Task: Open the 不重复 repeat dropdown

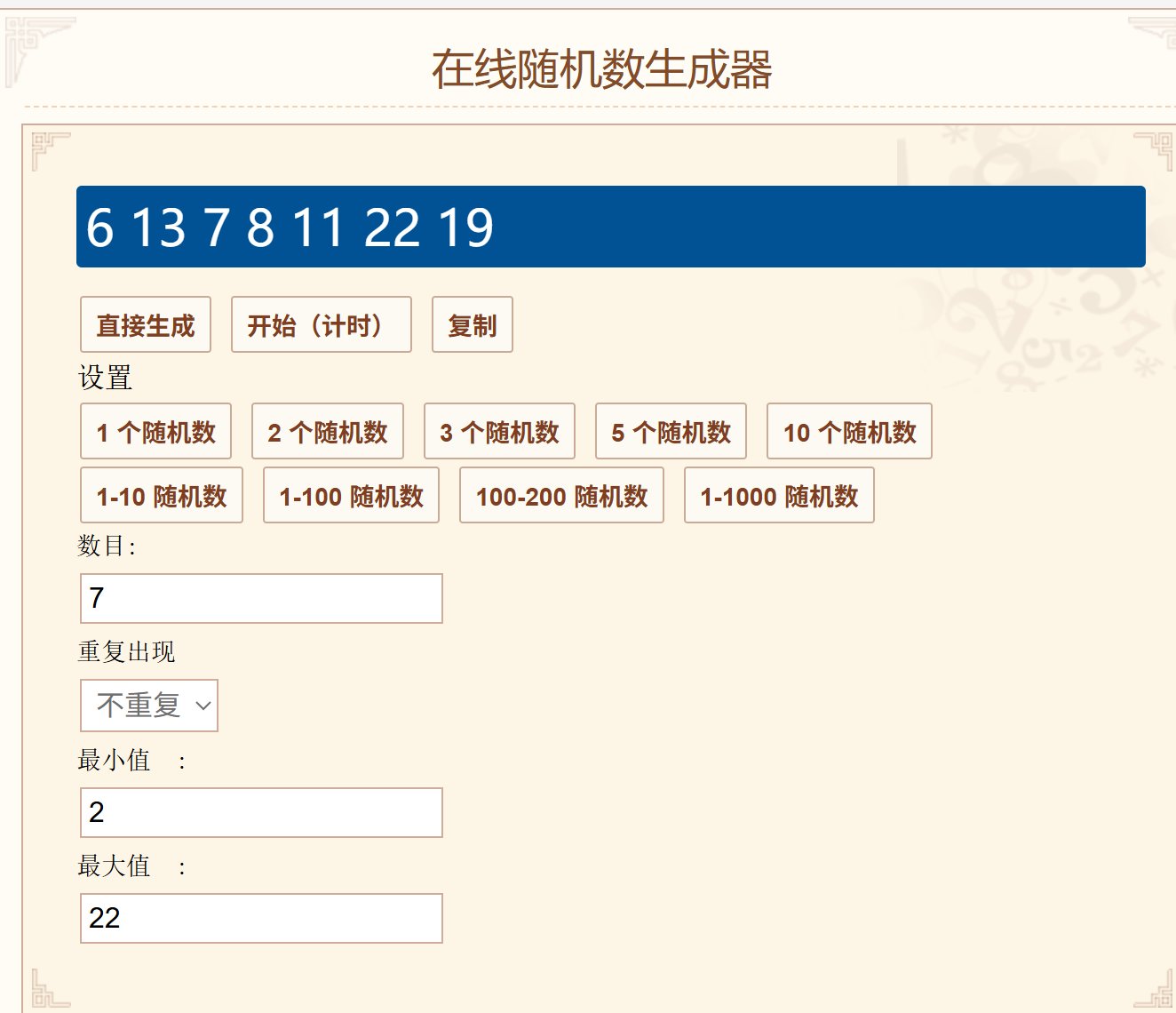Action: pyautogui.click(x=139, y=706)
